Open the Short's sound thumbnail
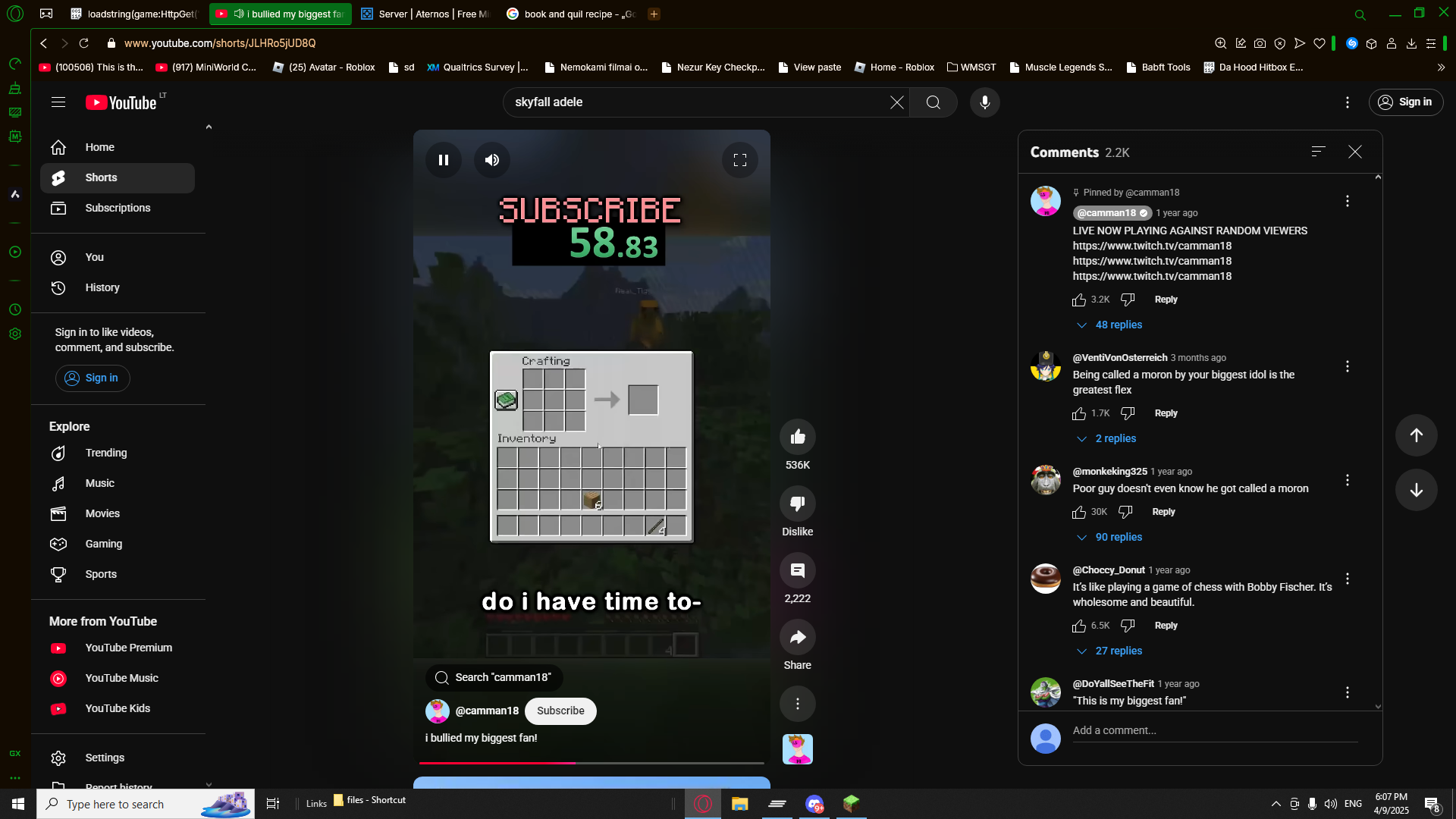 (x=798, y=749)
